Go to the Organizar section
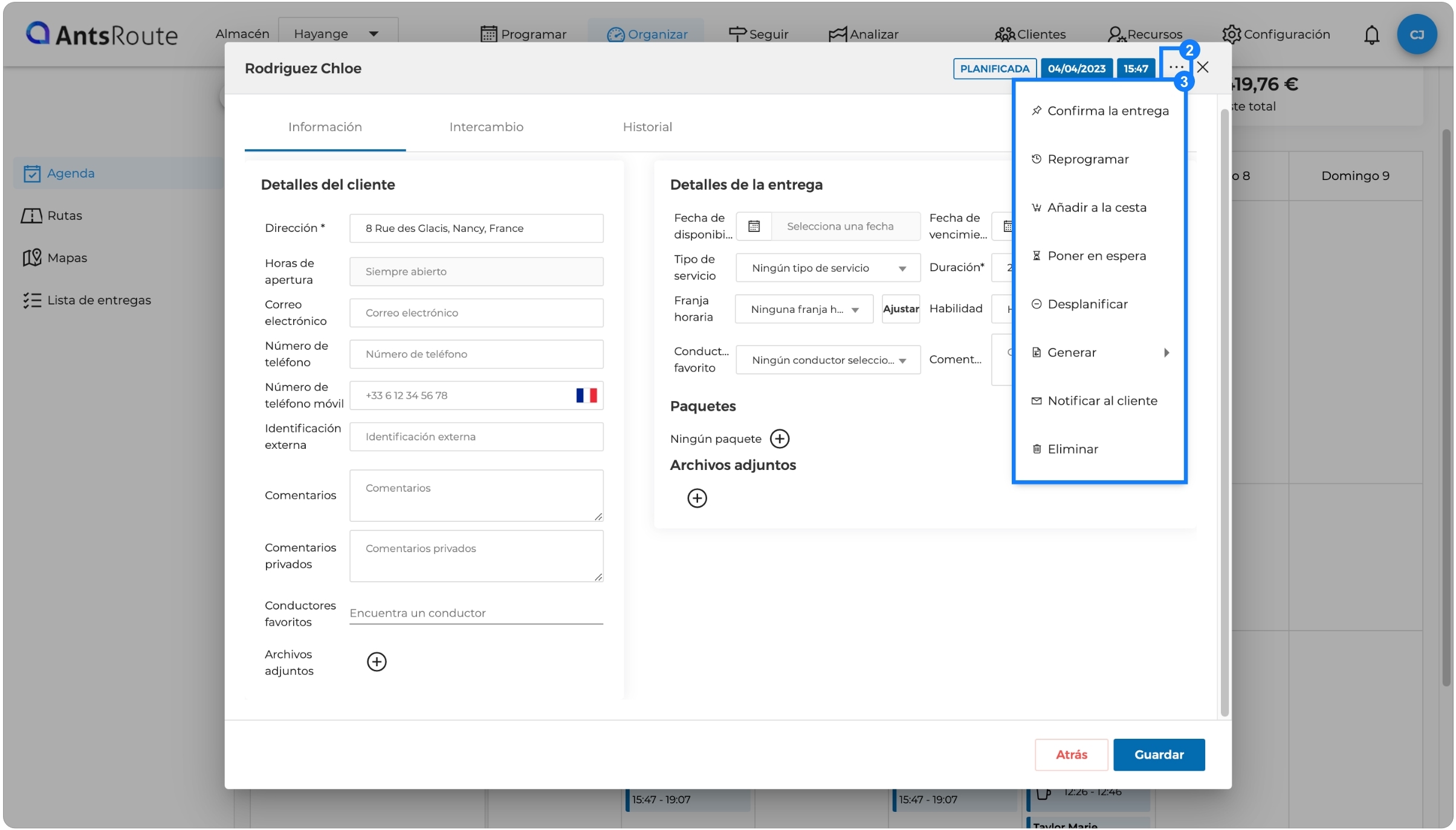This screenshot has width=1456, height=830. coord(647,34)
